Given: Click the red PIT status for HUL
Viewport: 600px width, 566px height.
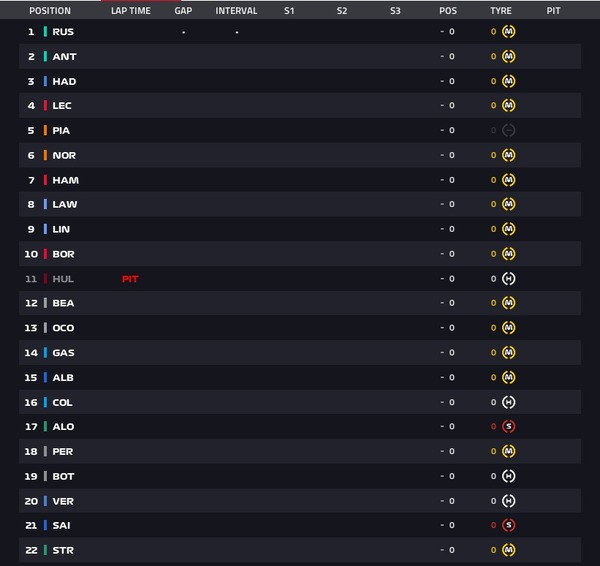Looking at the screenshot, I should pos(130,279).
